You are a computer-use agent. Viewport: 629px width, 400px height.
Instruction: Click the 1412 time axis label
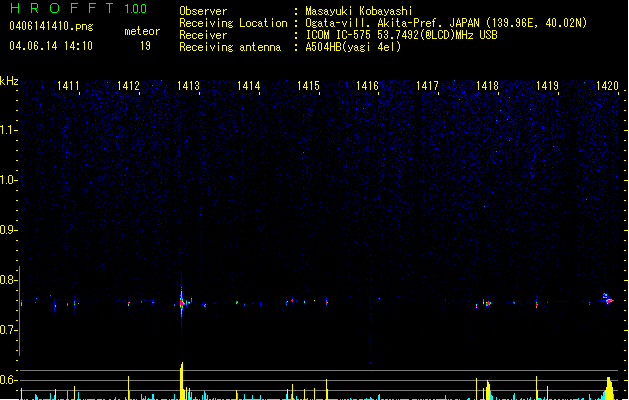pyautogui.click(x=128, y=85)
